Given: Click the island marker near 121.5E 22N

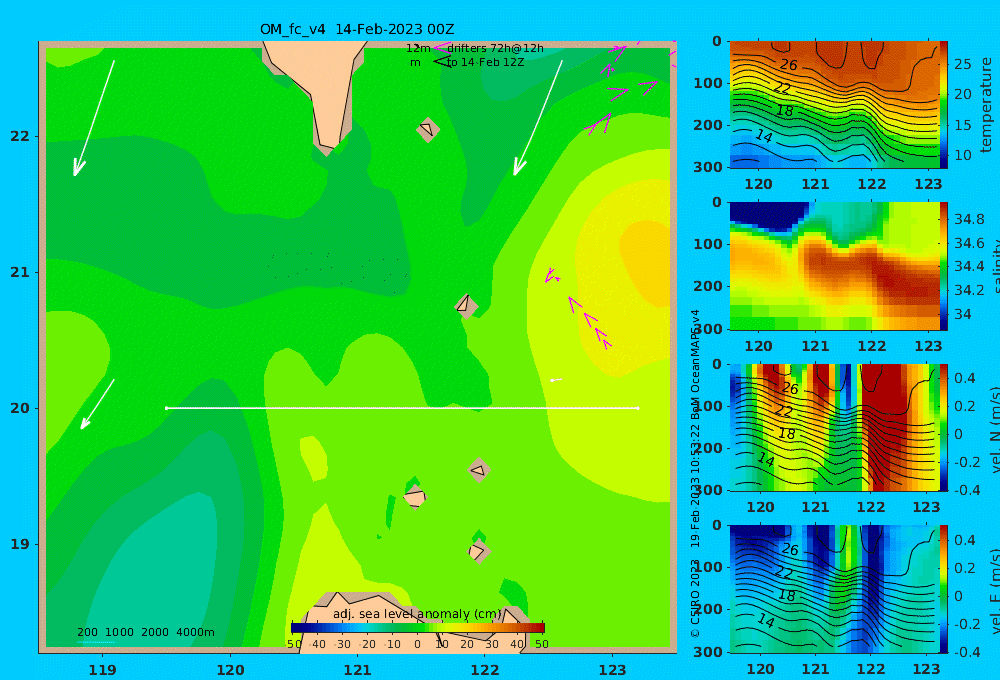Looking at the screenshot, I should click(x=428, y=129).
